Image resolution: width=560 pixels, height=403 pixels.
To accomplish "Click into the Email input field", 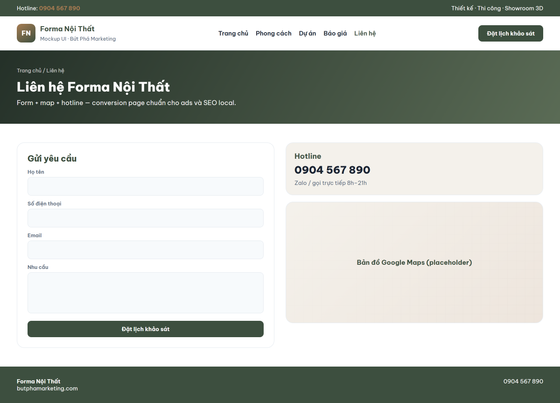I will [x=145, y=250].
